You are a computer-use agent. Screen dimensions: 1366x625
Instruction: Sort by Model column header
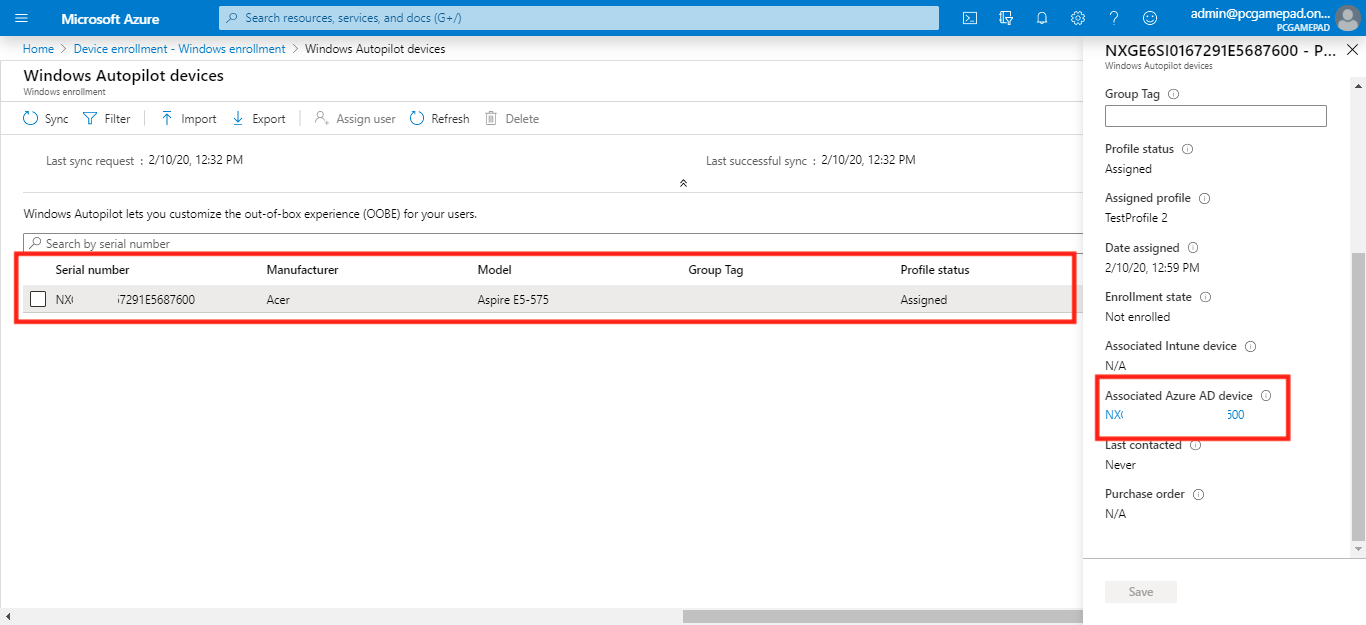coord(495,270)
